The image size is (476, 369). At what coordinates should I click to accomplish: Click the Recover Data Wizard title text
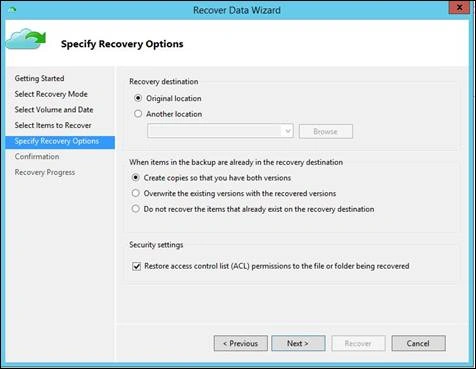[237, 10]
